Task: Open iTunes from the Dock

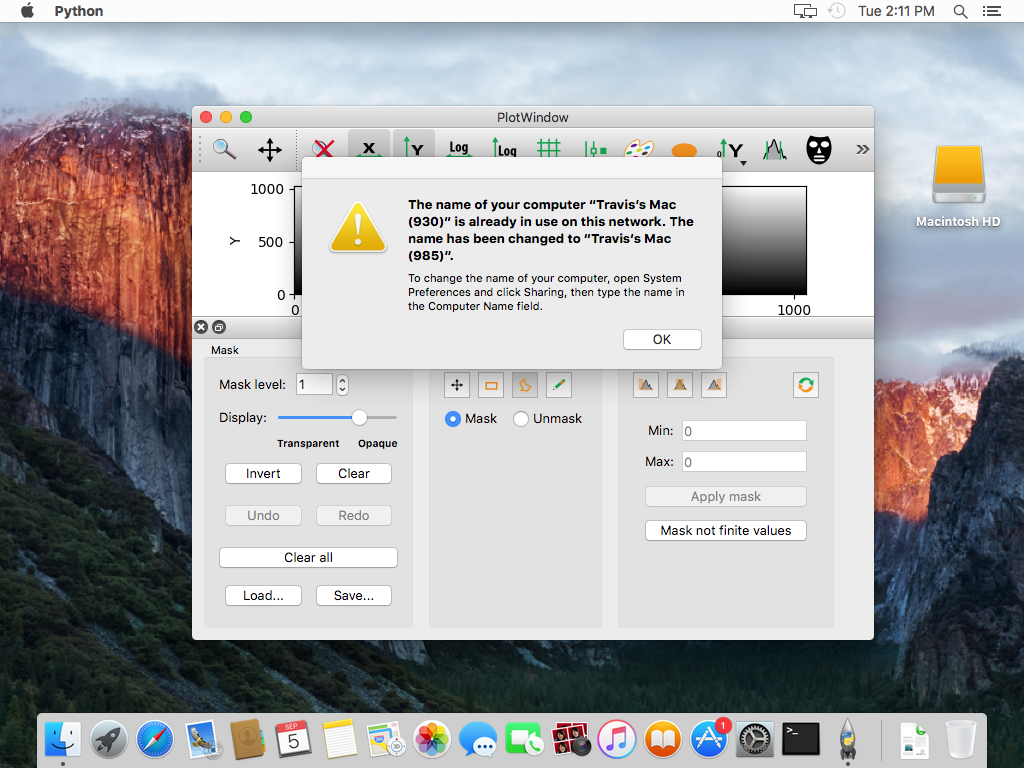Action: pos(616,739)
